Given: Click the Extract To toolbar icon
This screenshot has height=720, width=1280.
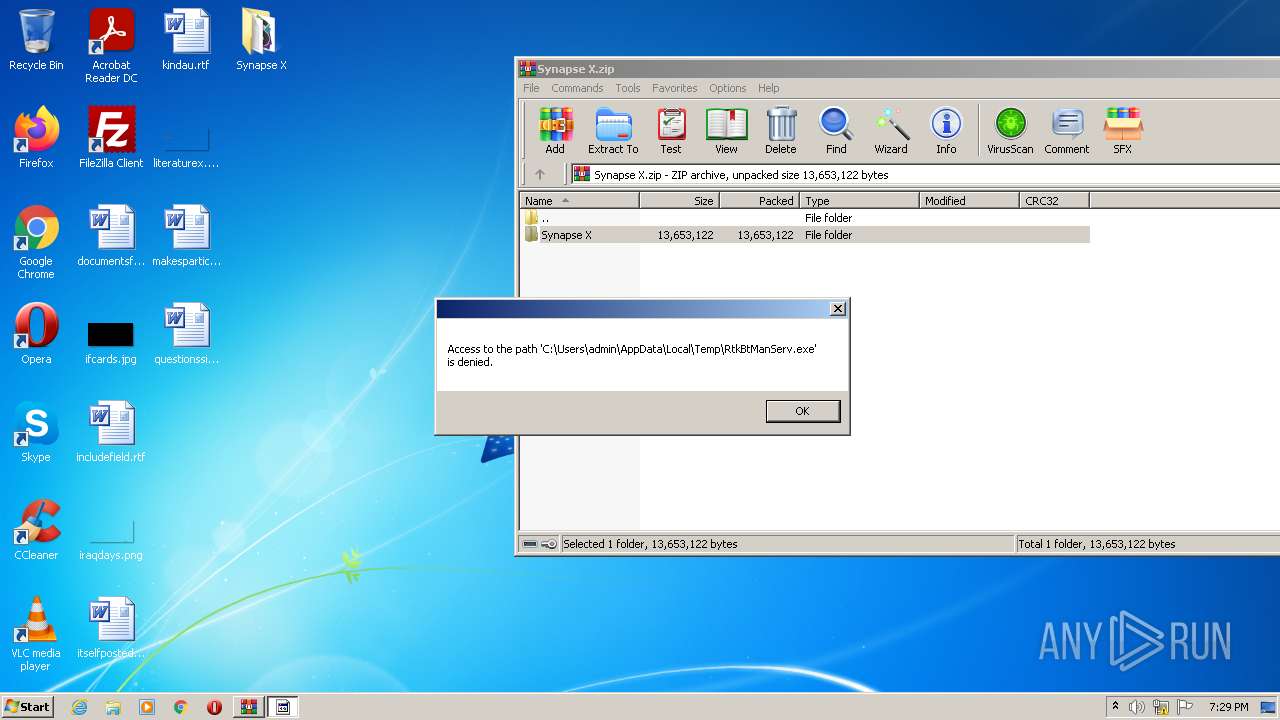Looking at the screenshot, I should [613, 131].
